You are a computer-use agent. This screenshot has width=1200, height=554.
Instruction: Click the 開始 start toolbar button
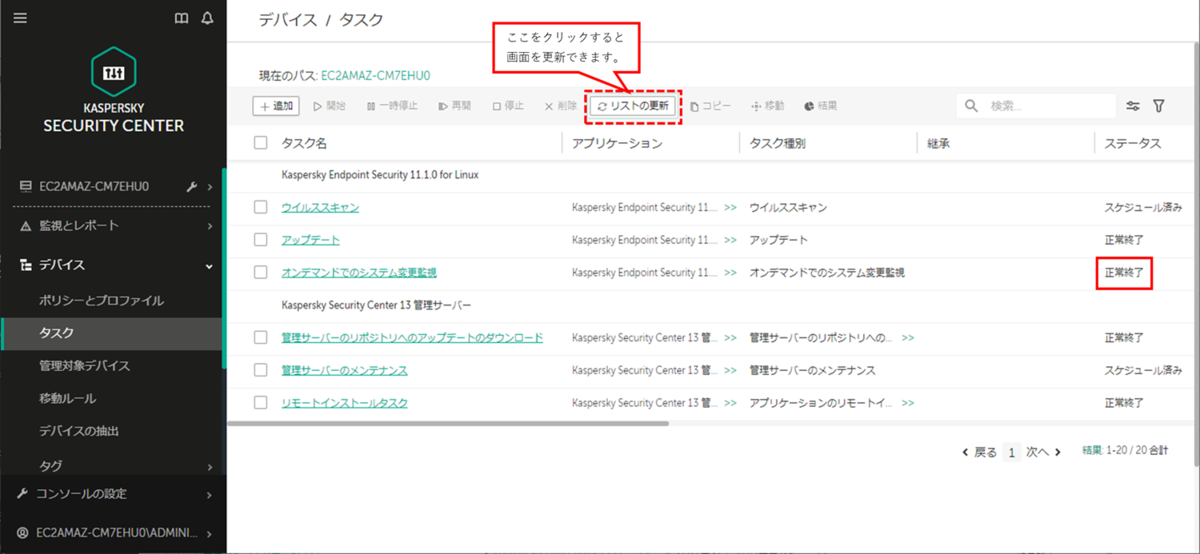coord(330,105)
